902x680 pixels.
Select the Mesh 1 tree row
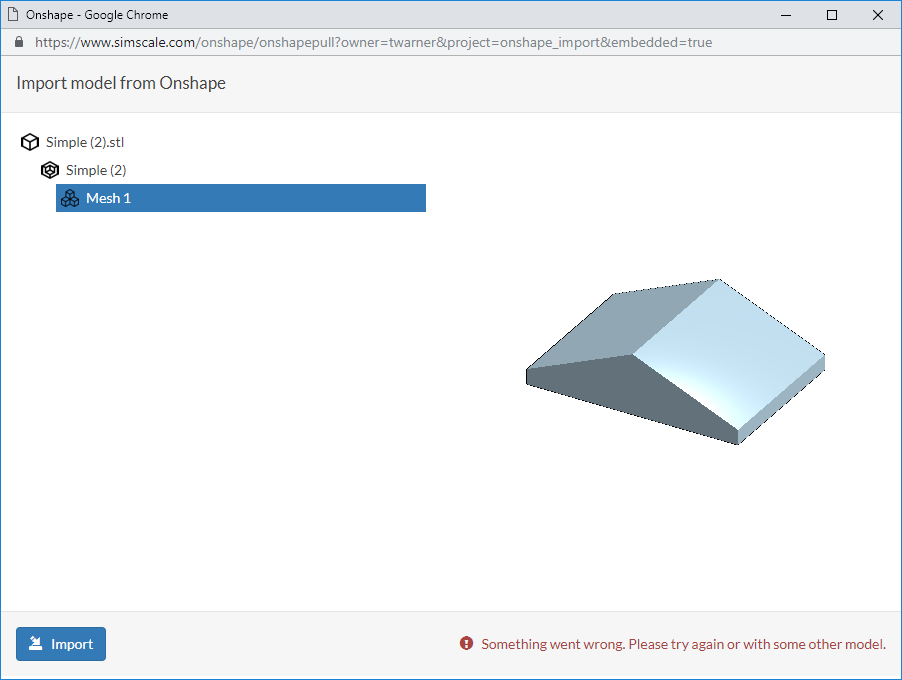pos(240,198)
